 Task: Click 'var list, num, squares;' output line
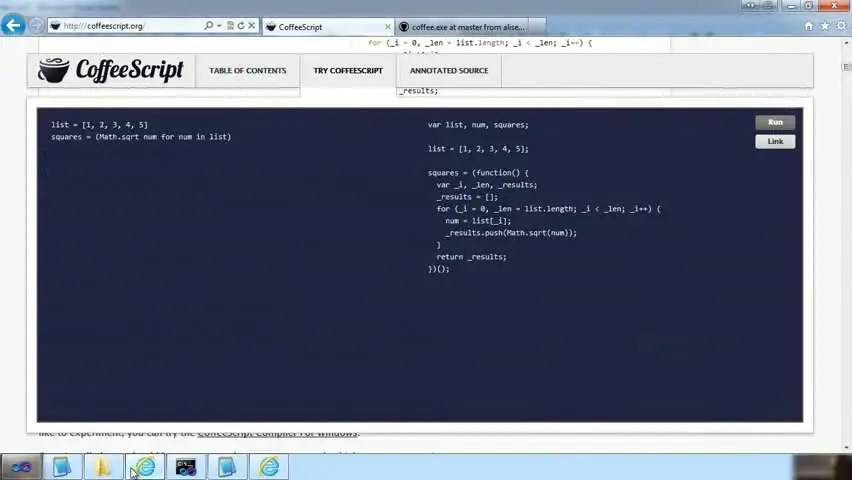[478, 124]
